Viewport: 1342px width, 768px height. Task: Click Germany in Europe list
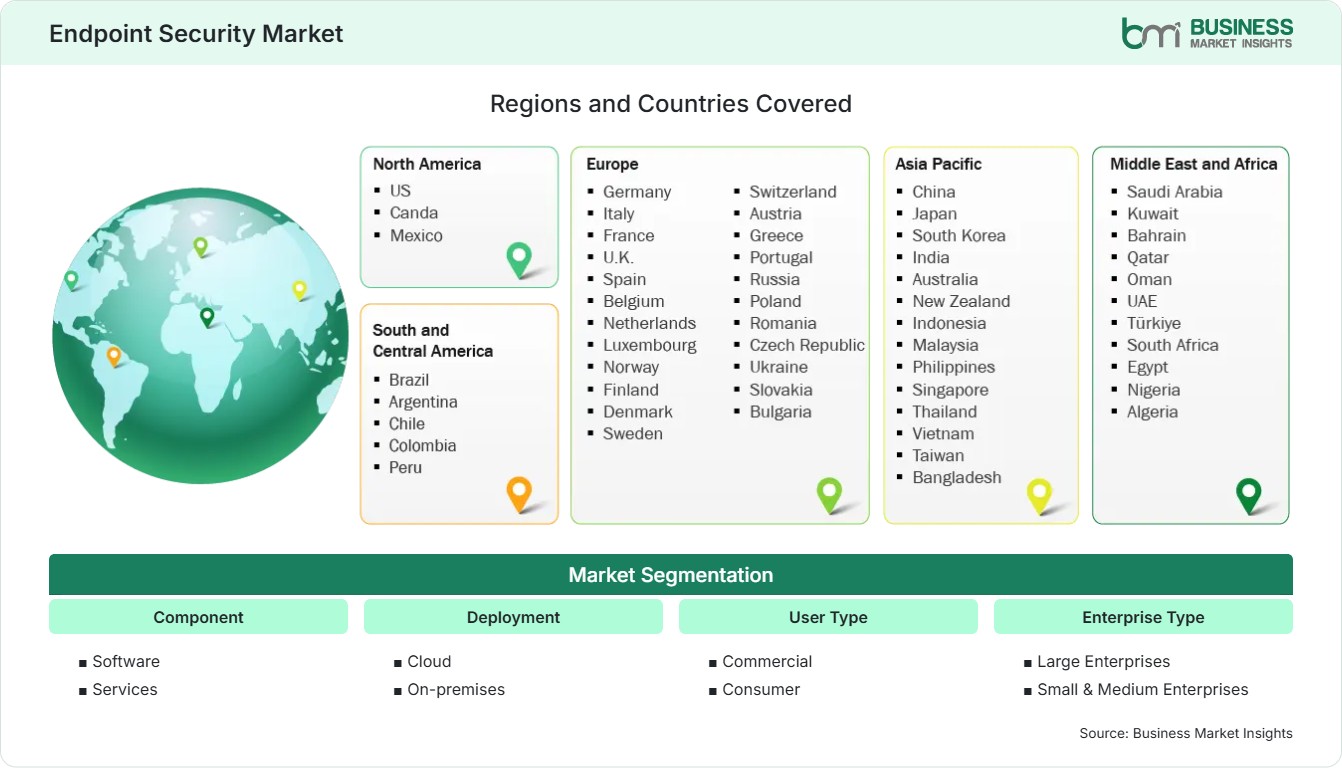[637, 191]
